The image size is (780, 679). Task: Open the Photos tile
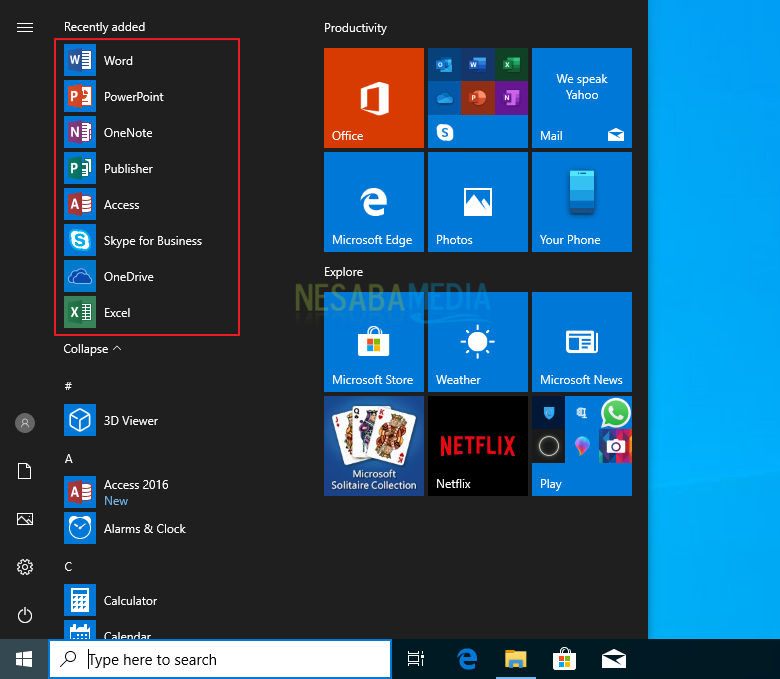478,202
